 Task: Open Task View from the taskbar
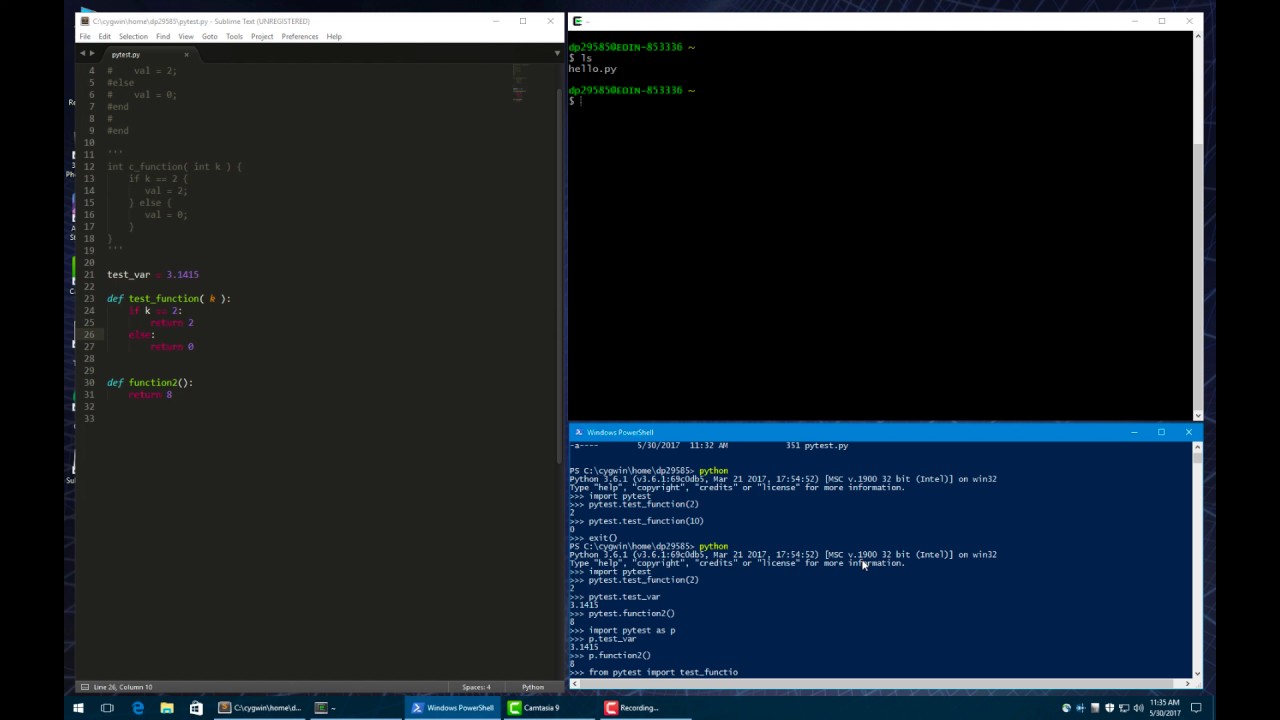pos(107,708)
